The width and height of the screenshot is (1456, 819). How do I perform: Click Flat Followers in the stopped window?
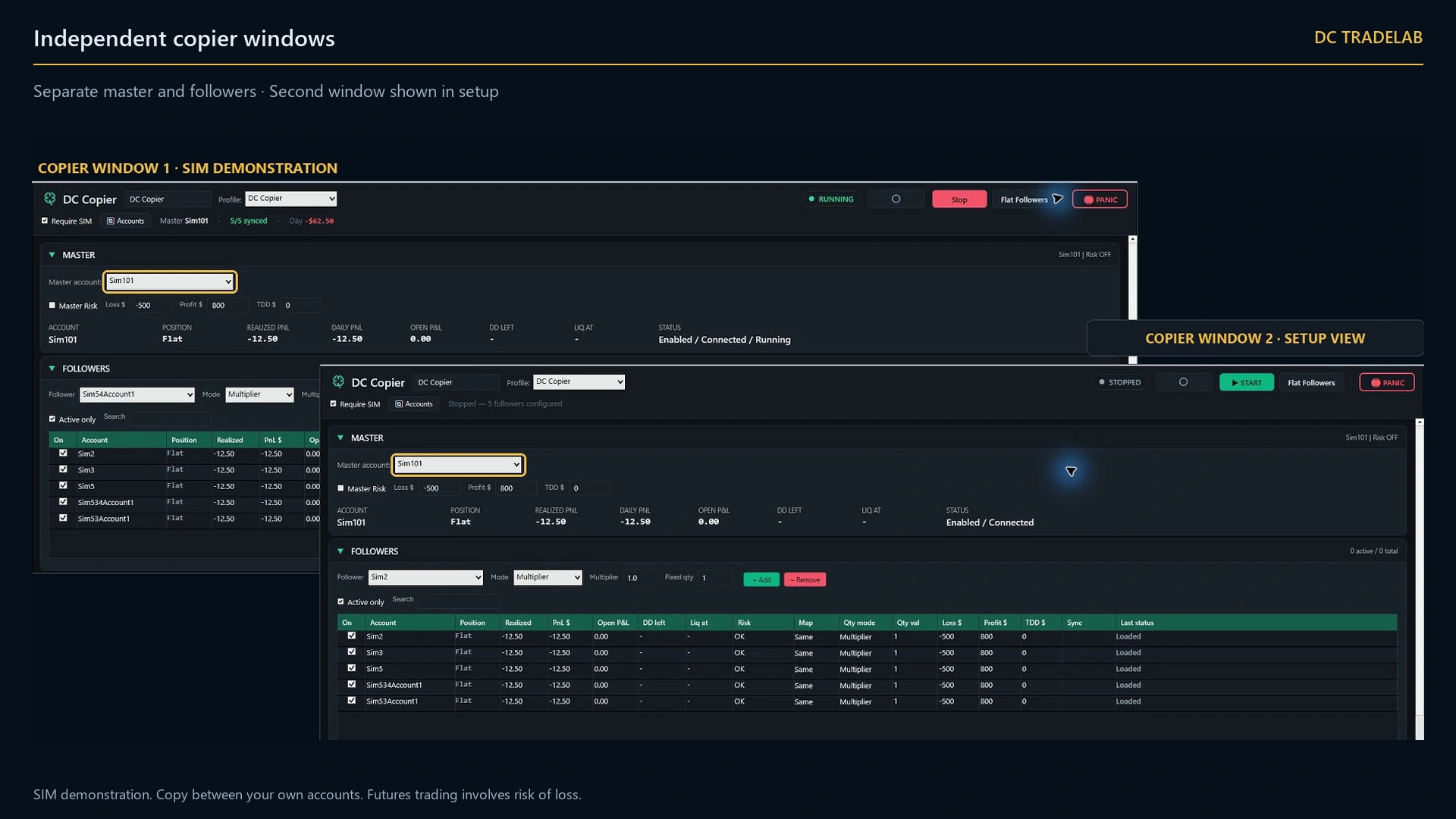pyautogui.click(x=1311, y=382)
